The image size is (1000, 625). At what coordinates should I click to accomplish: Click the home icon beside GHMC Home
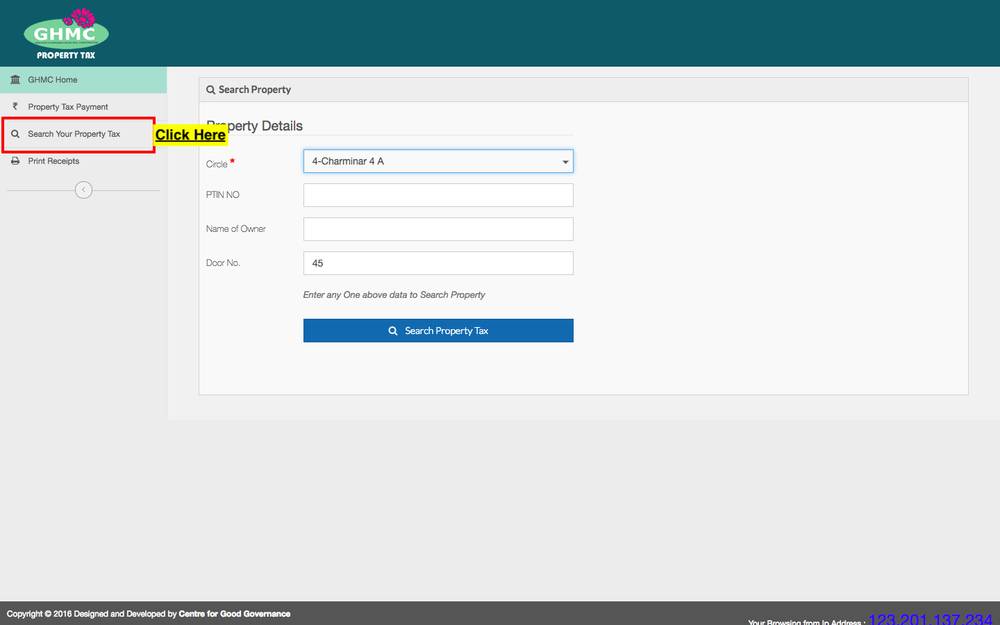pos(16,79)
